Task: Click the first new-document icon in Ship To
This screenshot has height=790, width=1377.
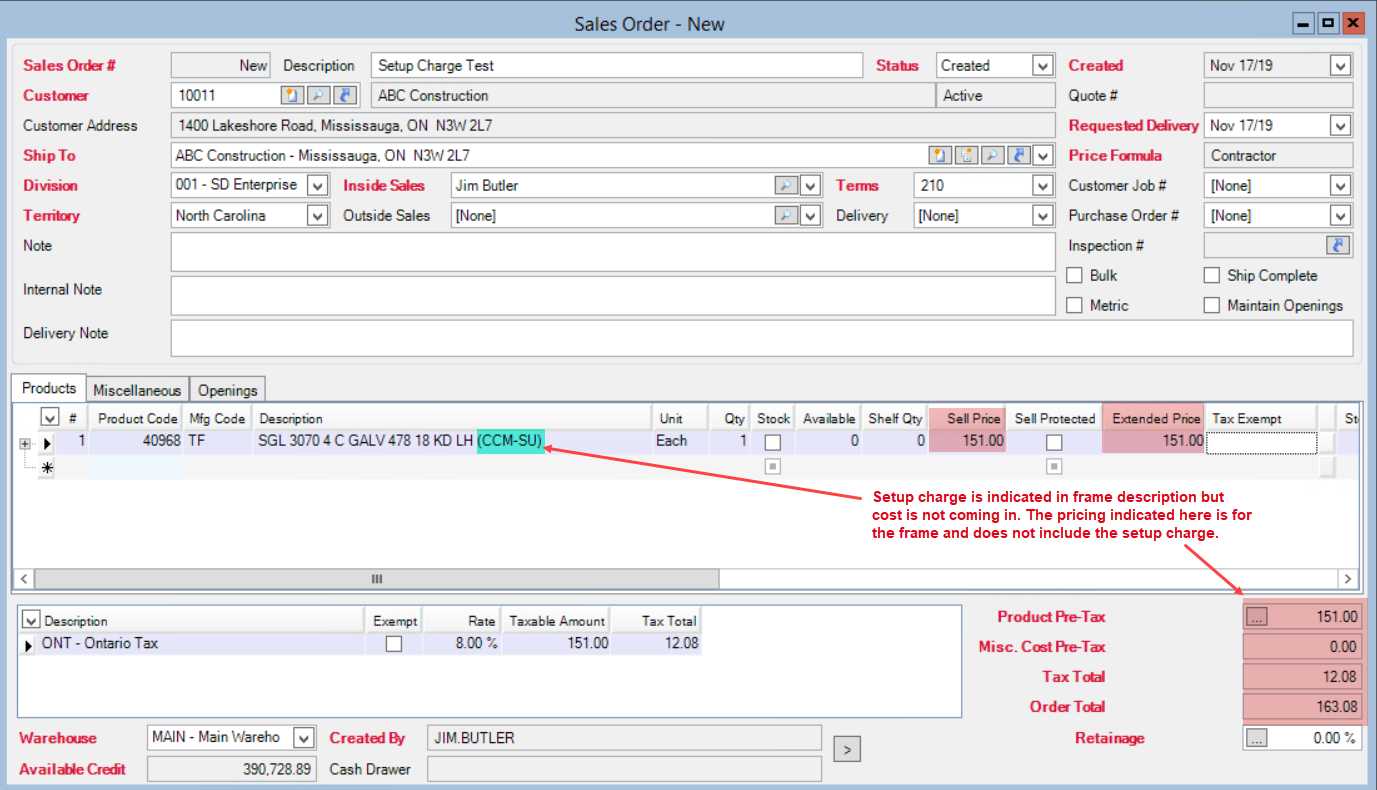Action: 940,156
